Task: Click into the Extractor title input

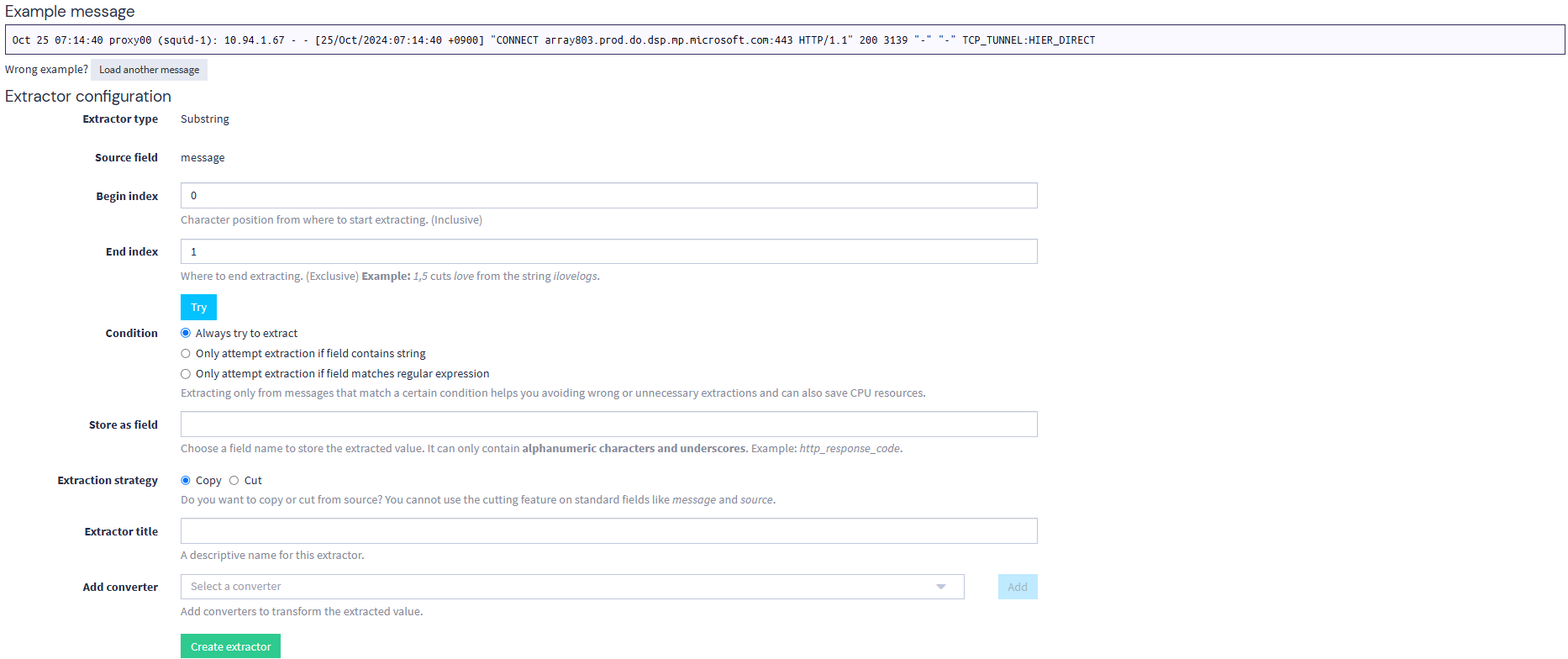Action: click(x=608, y=531)
